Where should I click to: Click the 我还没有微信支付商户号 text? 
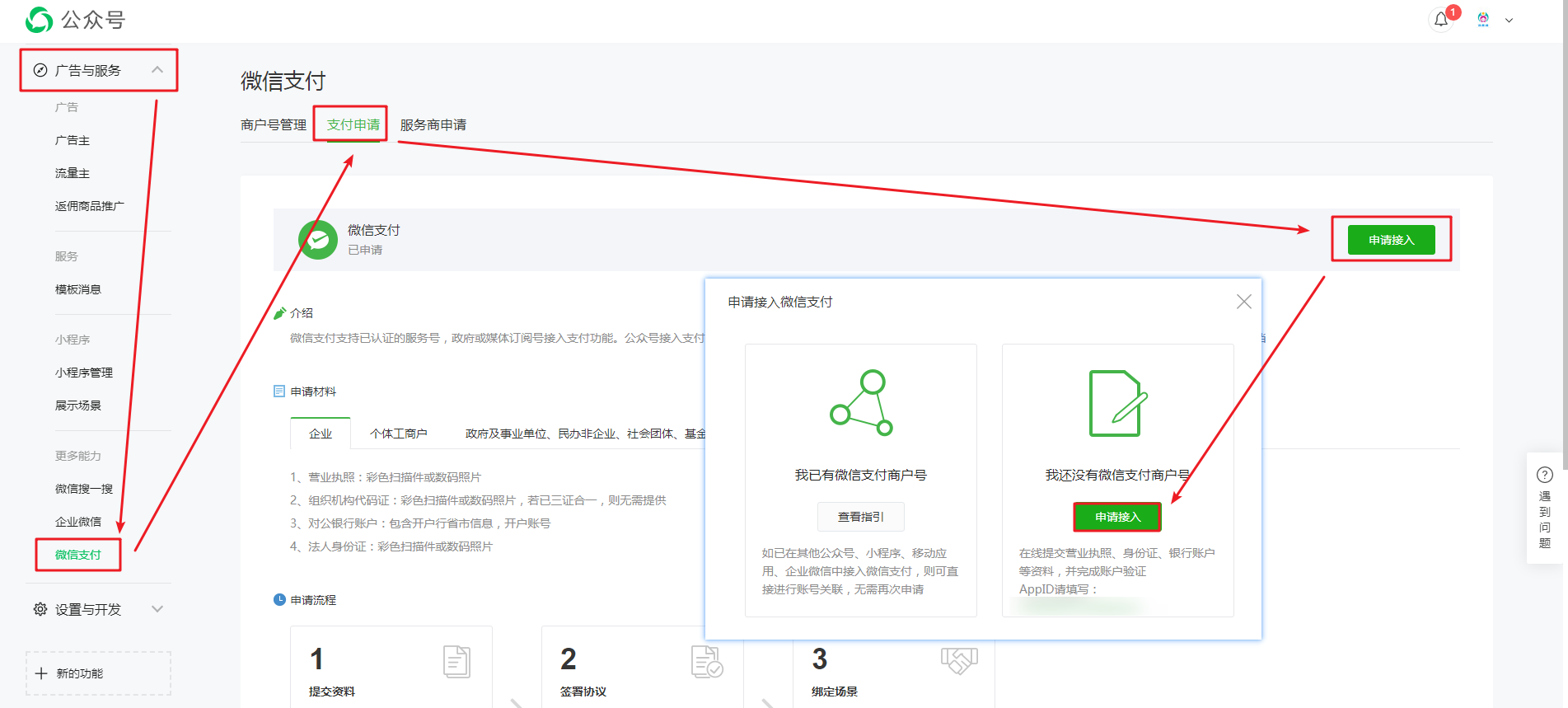click(x=1118, y=475)
